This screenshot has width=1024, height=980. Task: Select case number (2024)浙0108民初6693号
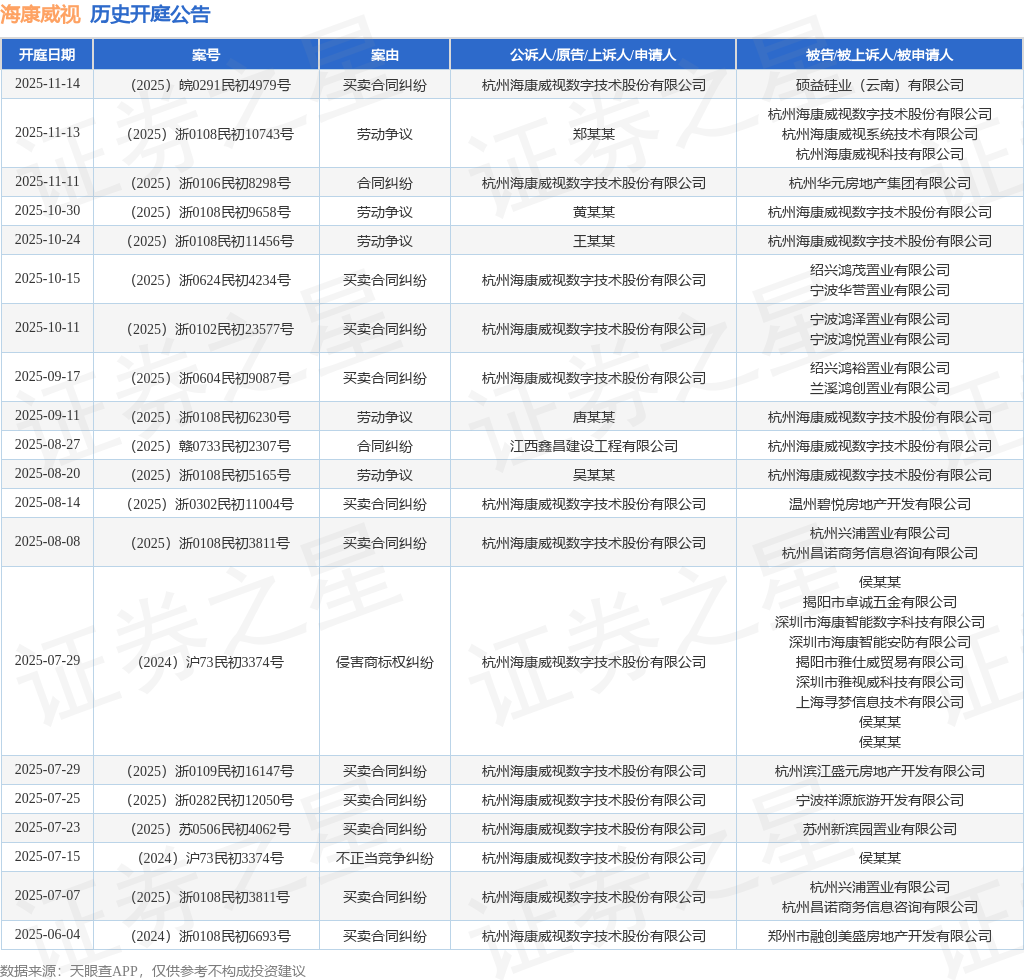210,936
